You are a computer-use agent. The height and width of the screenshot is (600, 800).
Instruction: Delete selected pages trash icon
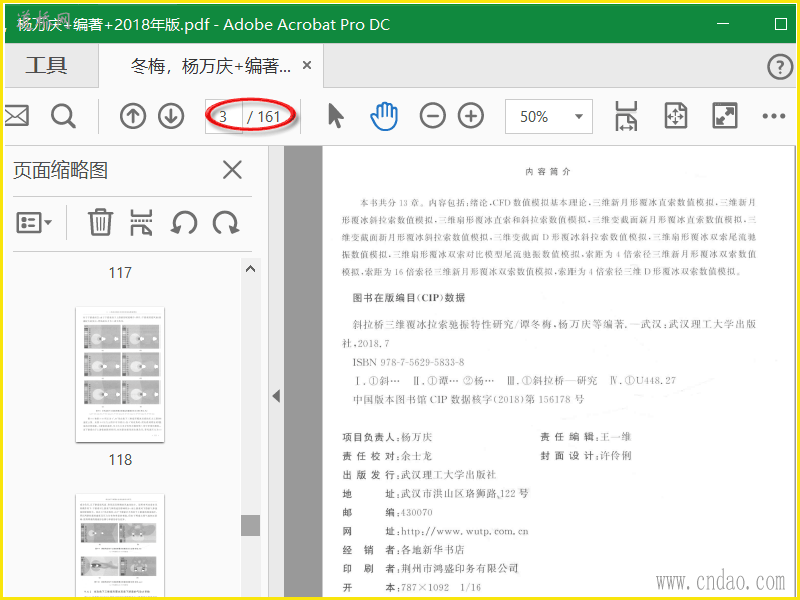[100, 222]
